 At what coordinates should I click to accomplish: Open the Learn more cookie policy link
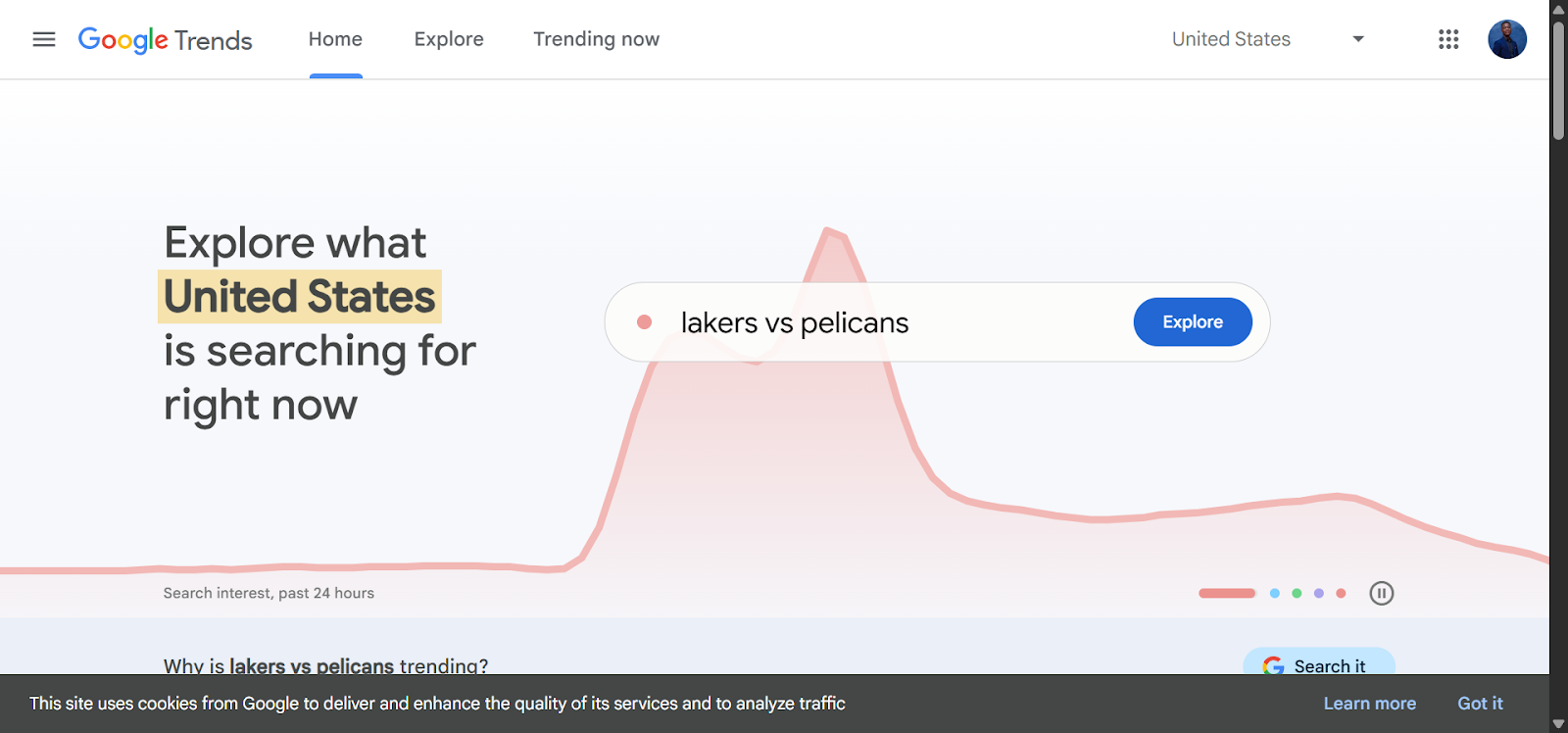(1369, 703)
